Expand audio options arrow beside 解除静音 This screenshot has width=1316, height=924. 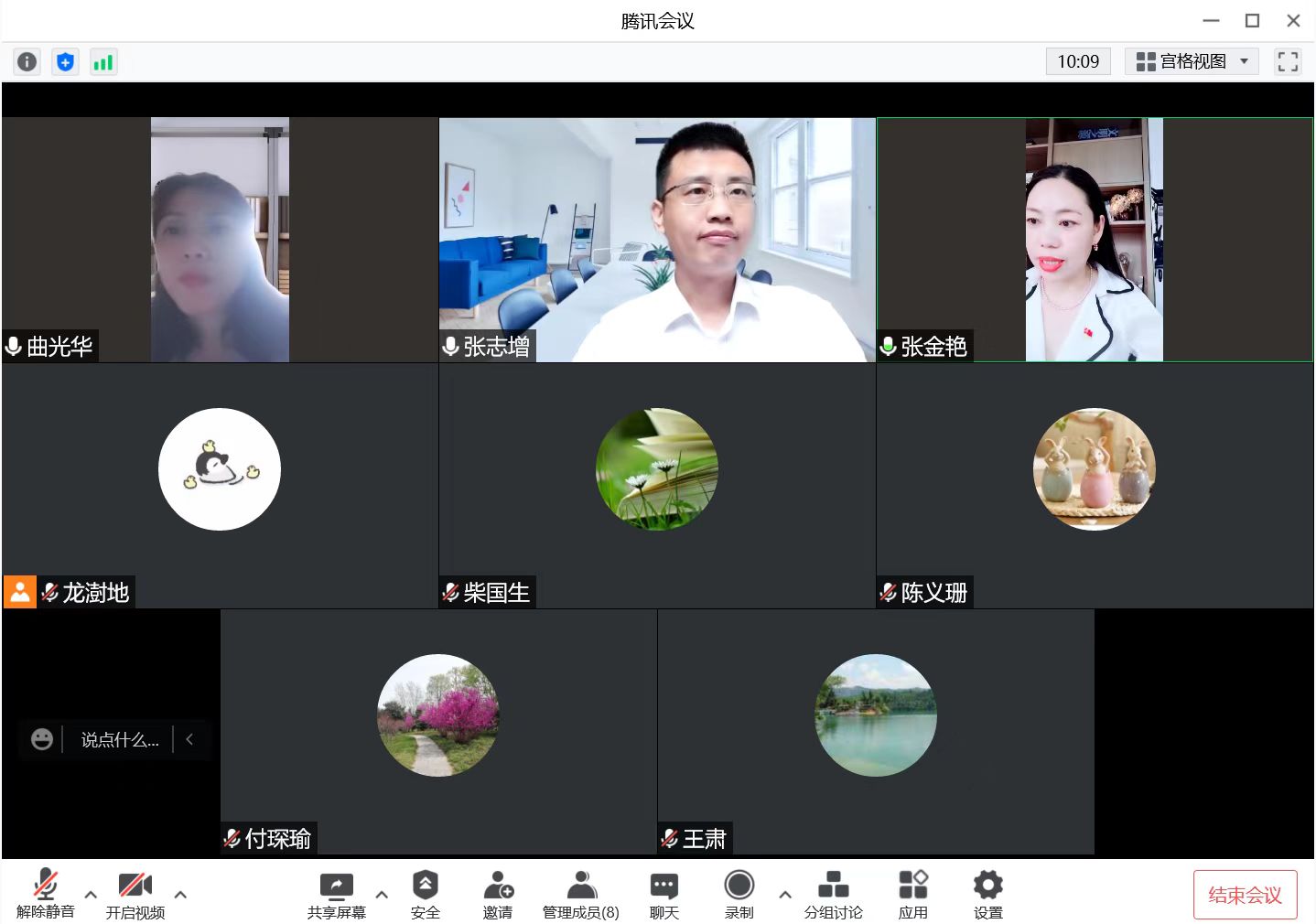click(91, 894)
